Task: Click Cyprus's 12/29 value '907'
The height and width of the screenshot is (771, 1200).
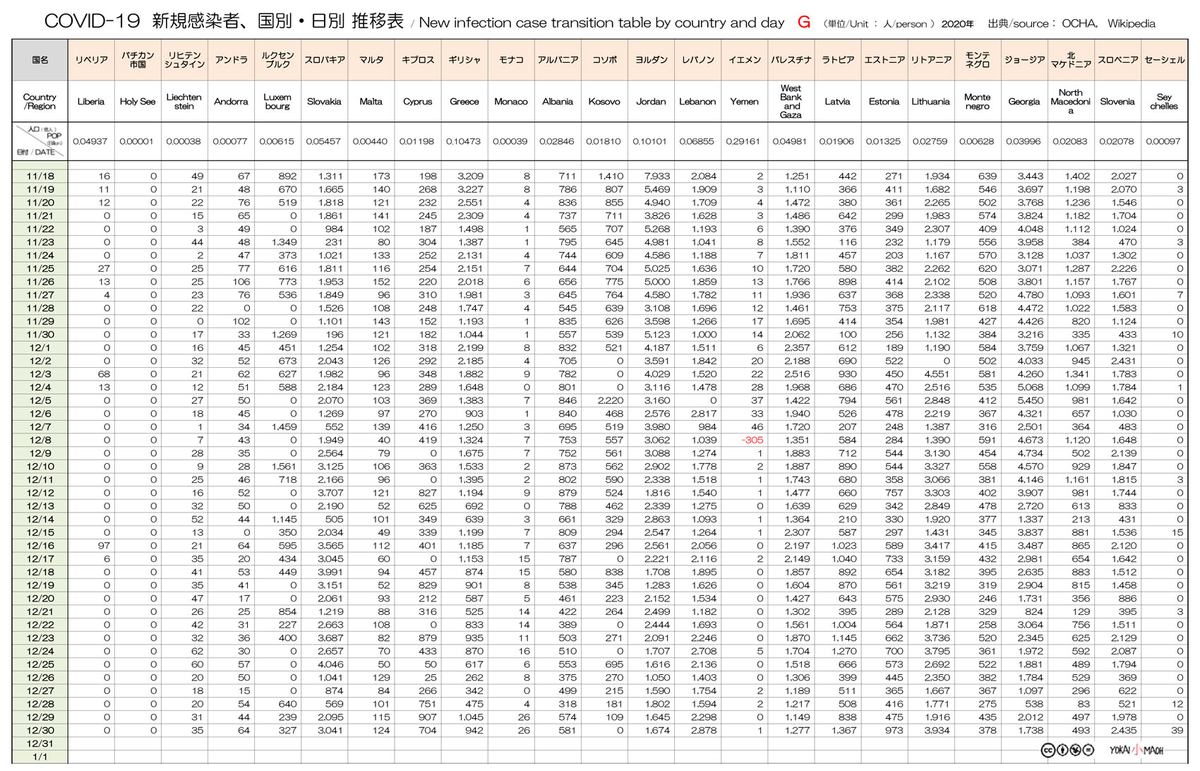Action: [427, 717]
